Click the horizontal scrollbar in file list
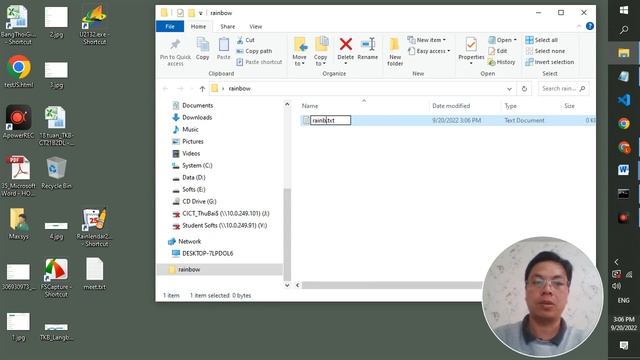This screenshot has width=640, height=360. 392,285
